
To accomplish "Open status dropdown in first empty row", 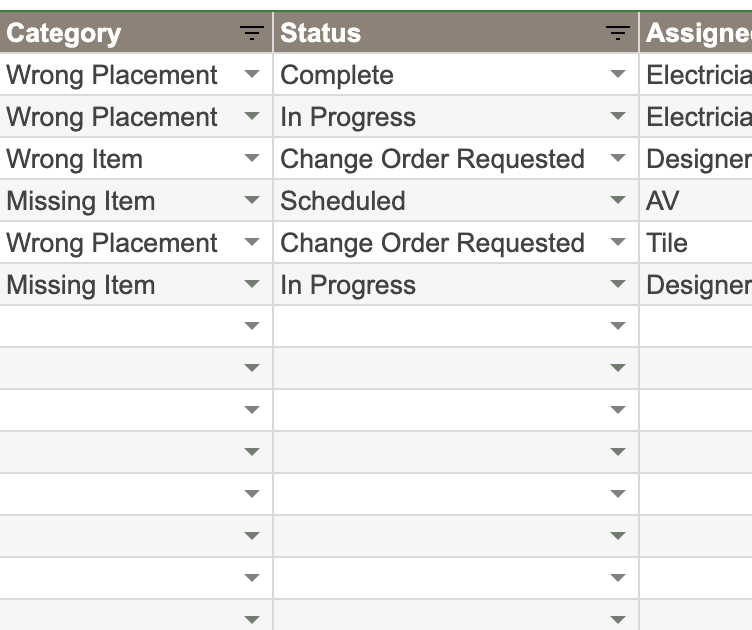I will 618,326.
